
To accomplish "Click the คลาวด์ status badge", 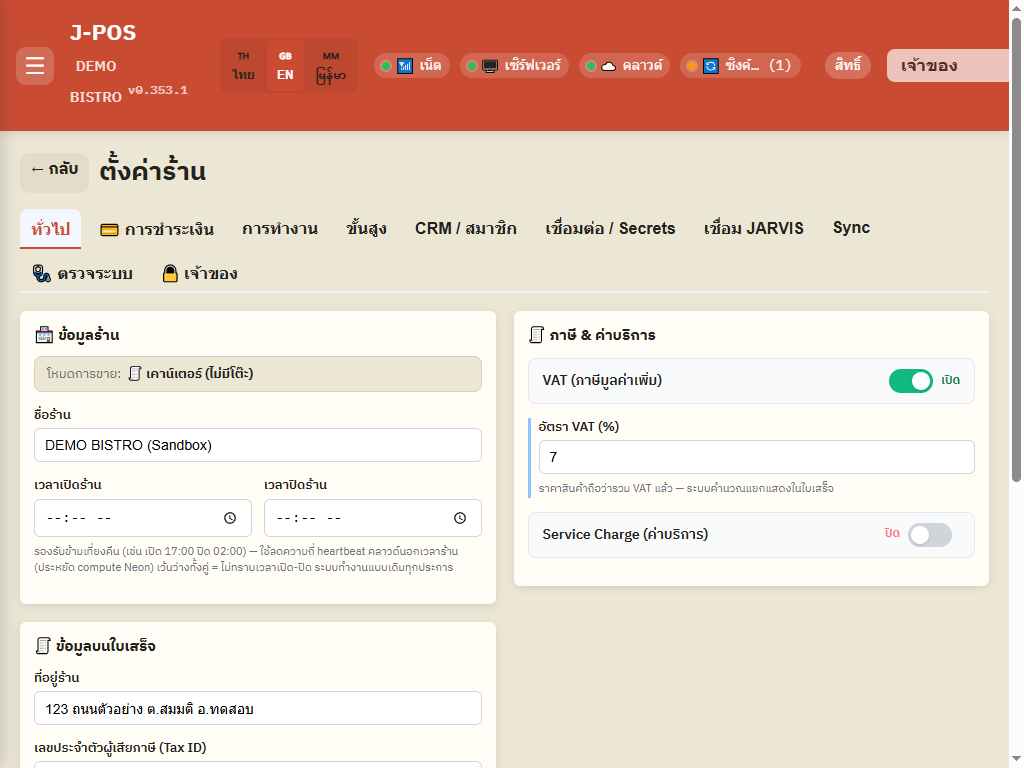I will [x=624, y=65].
